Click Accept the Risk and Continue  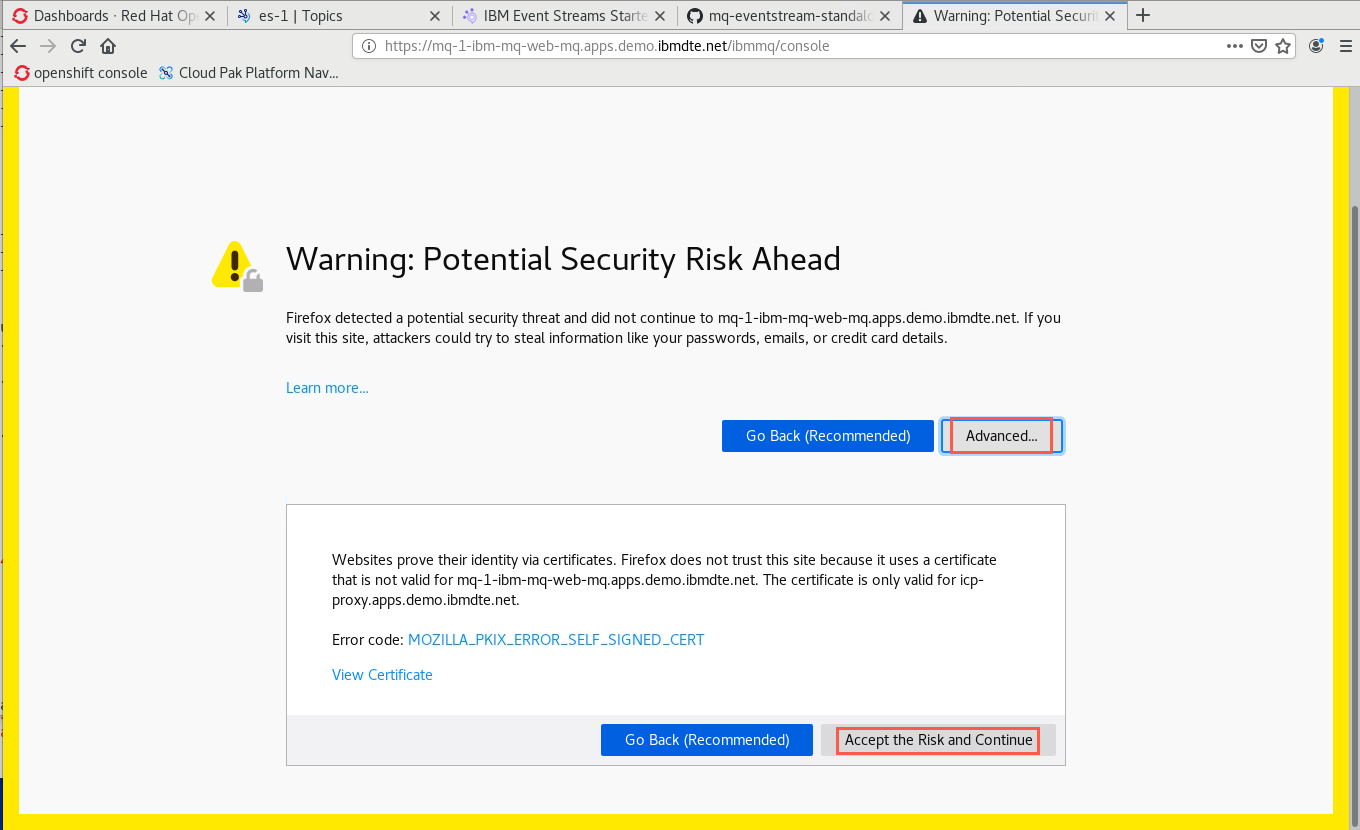click(x=938, y=740)
